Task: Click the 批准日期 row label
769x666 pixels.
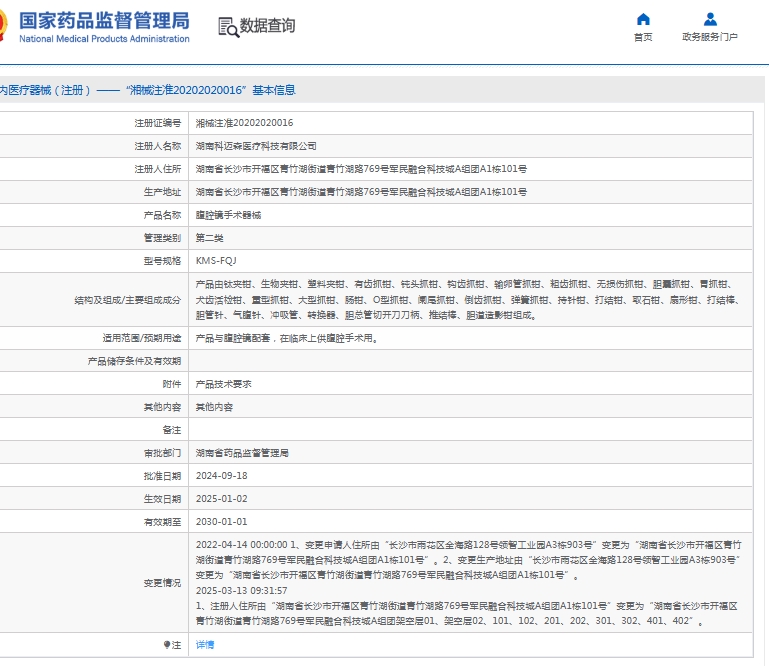Action: 162,476
